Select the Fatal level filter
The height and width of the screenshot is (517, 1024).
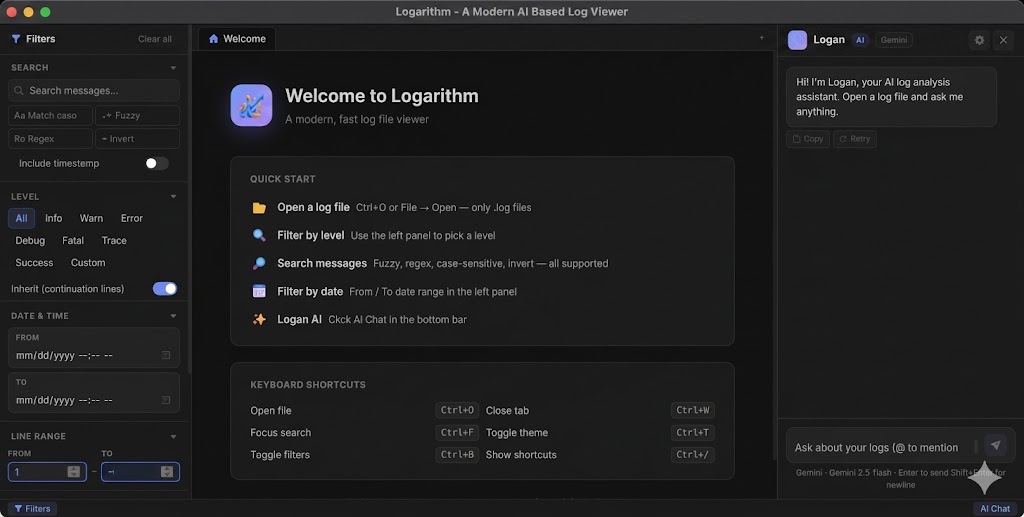(73, 240)
